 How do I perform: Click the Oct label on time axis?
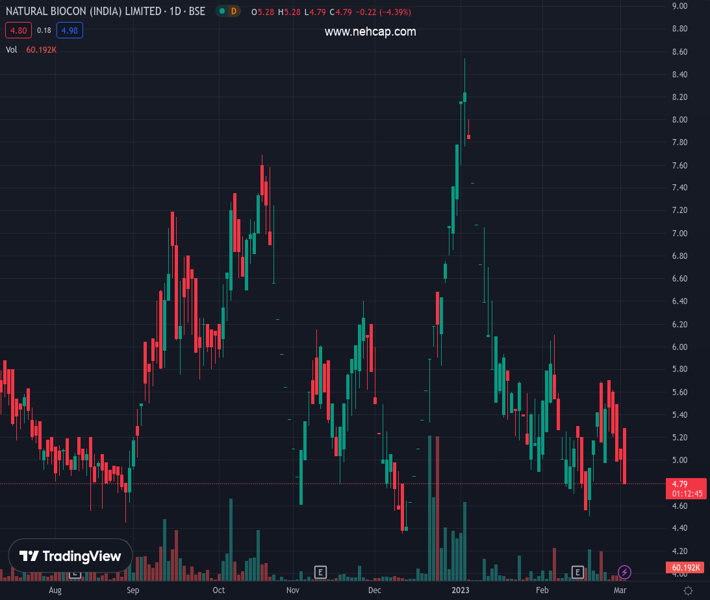click(x=219, y=591)
